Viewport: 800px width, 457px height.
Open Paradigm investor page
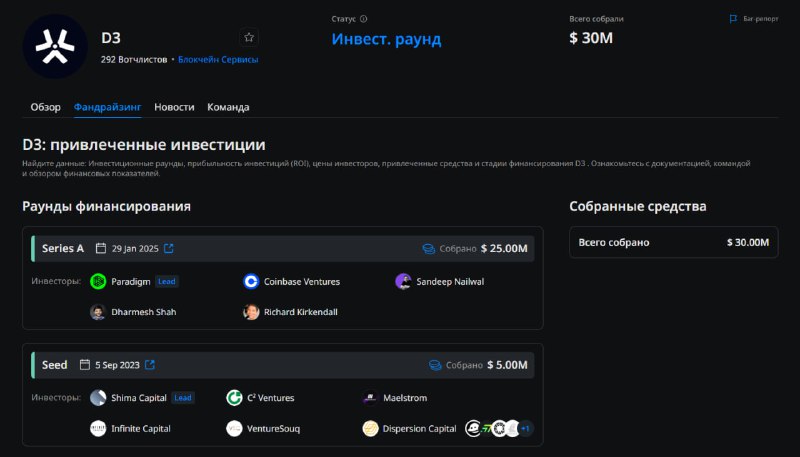point(131,282)
